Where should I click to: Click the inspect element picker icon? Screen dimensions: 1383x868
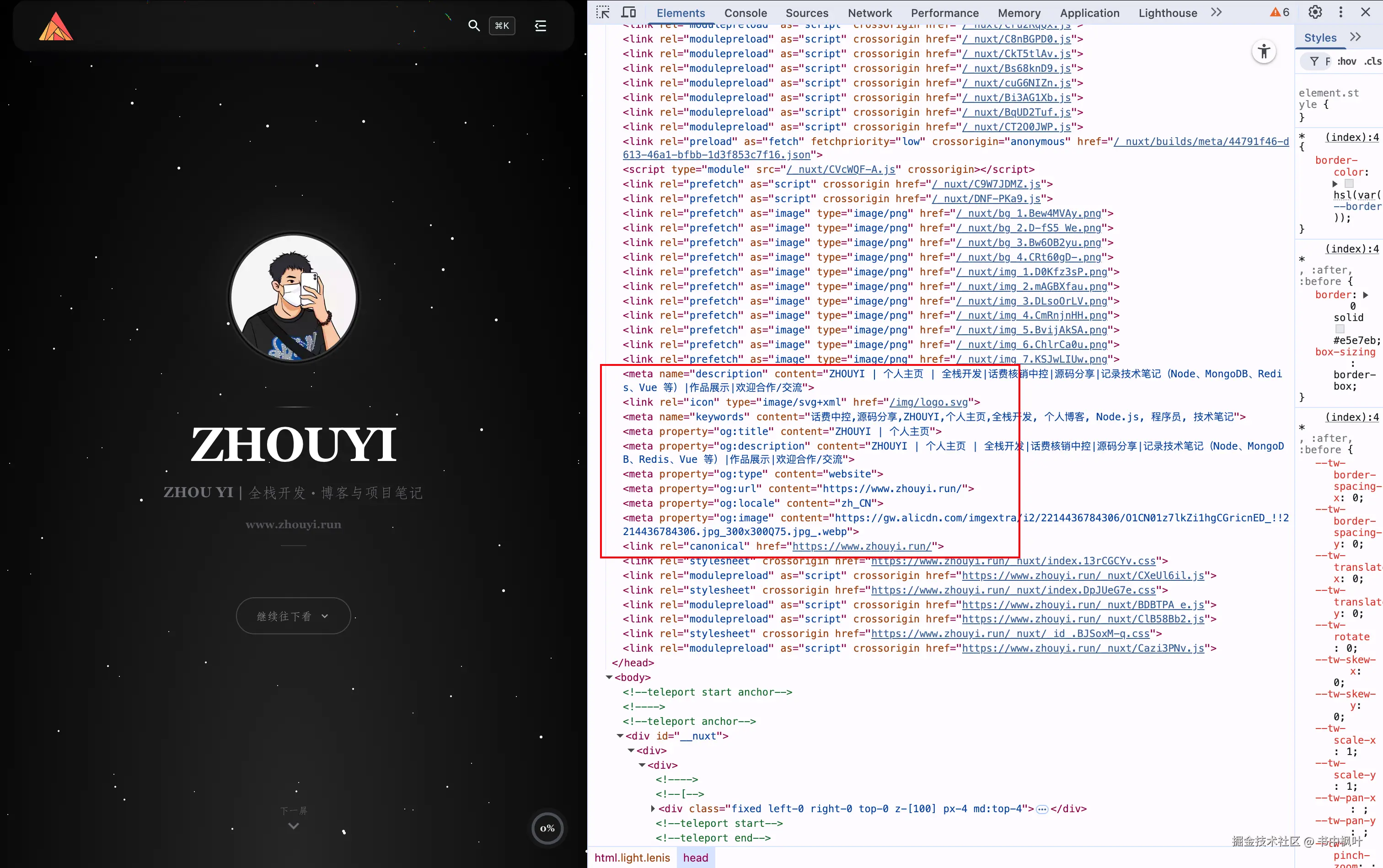point(602,12)
